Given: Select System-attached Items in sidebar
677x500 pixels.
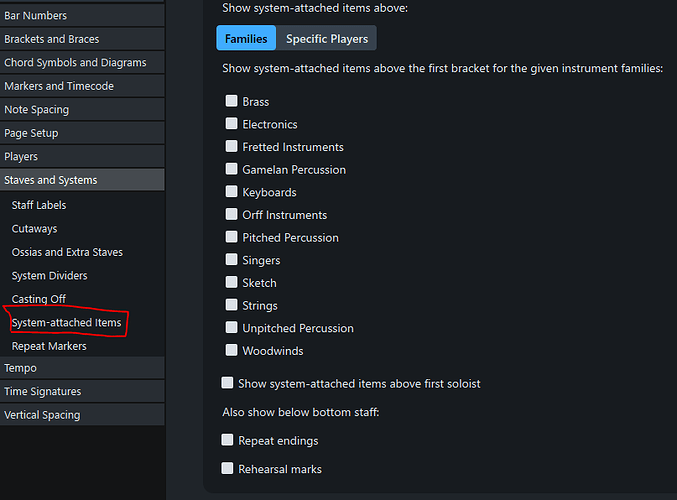Looking at the screenshot, I should pos(66,323).
